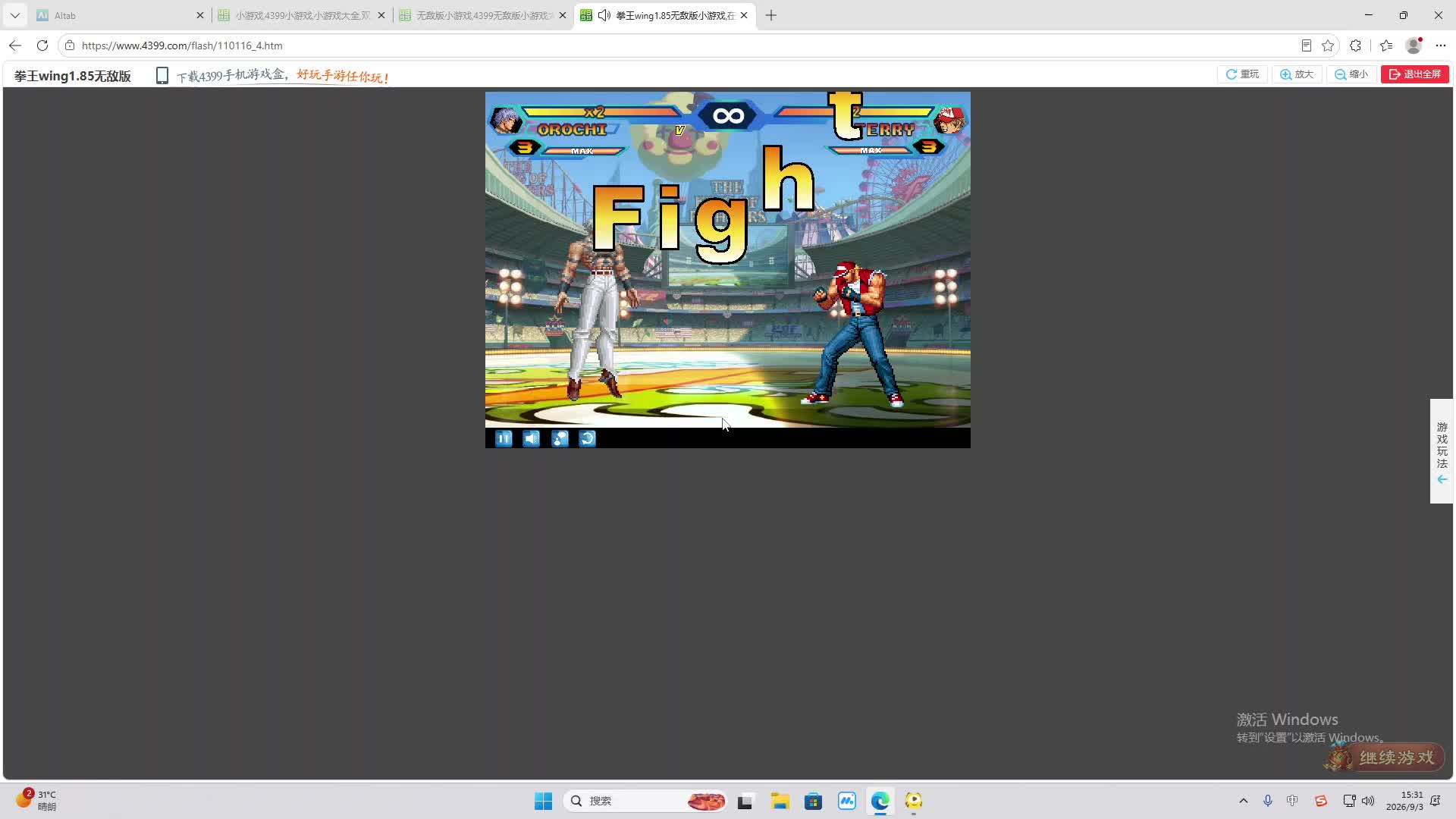Click Terry's character portrait
Image resolution: width=1456 pixels, height=819 pixels.
click(x=949, y=120)
